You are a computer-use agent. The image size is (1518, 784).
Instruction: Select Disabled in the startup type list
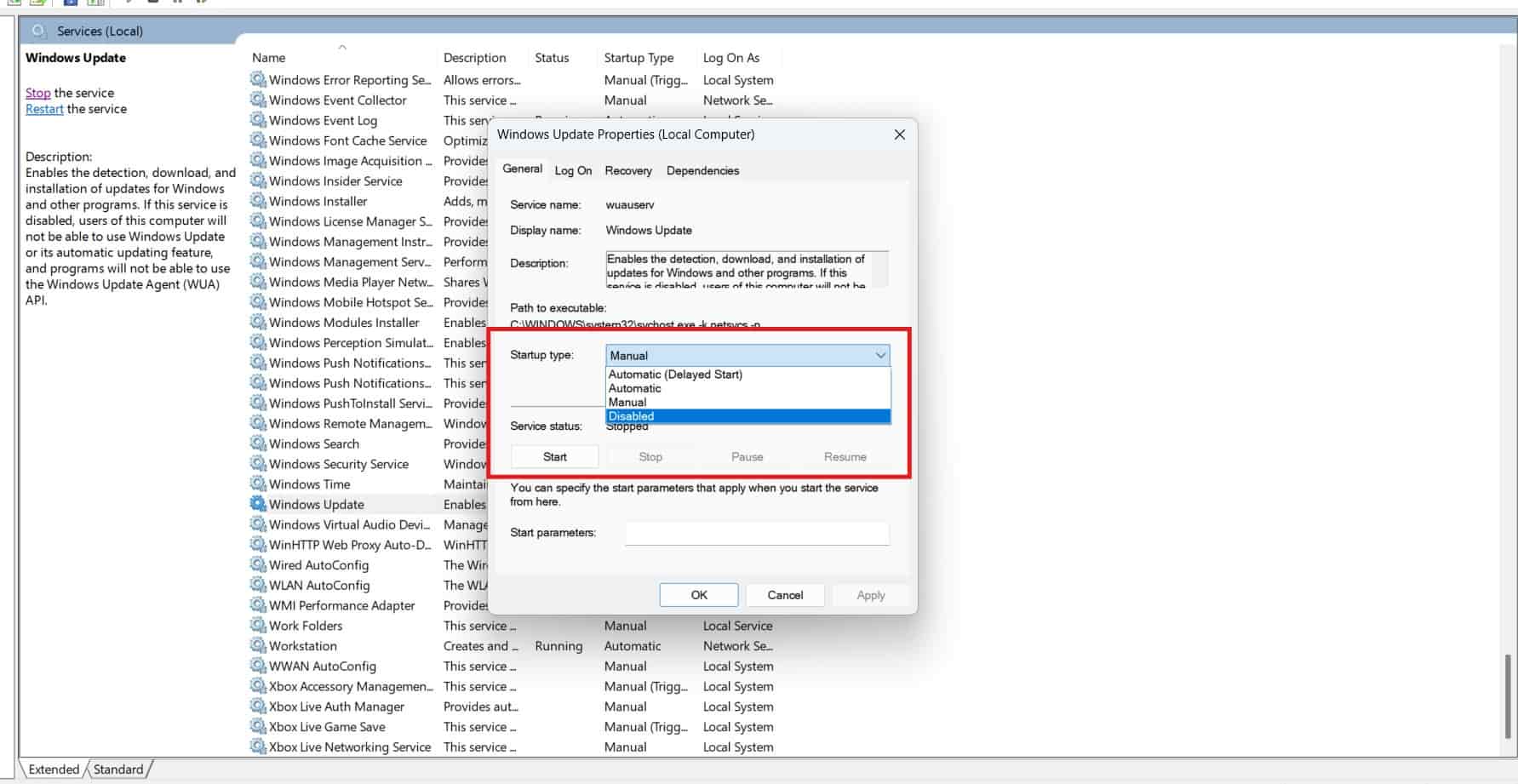(x=748, y=416)
